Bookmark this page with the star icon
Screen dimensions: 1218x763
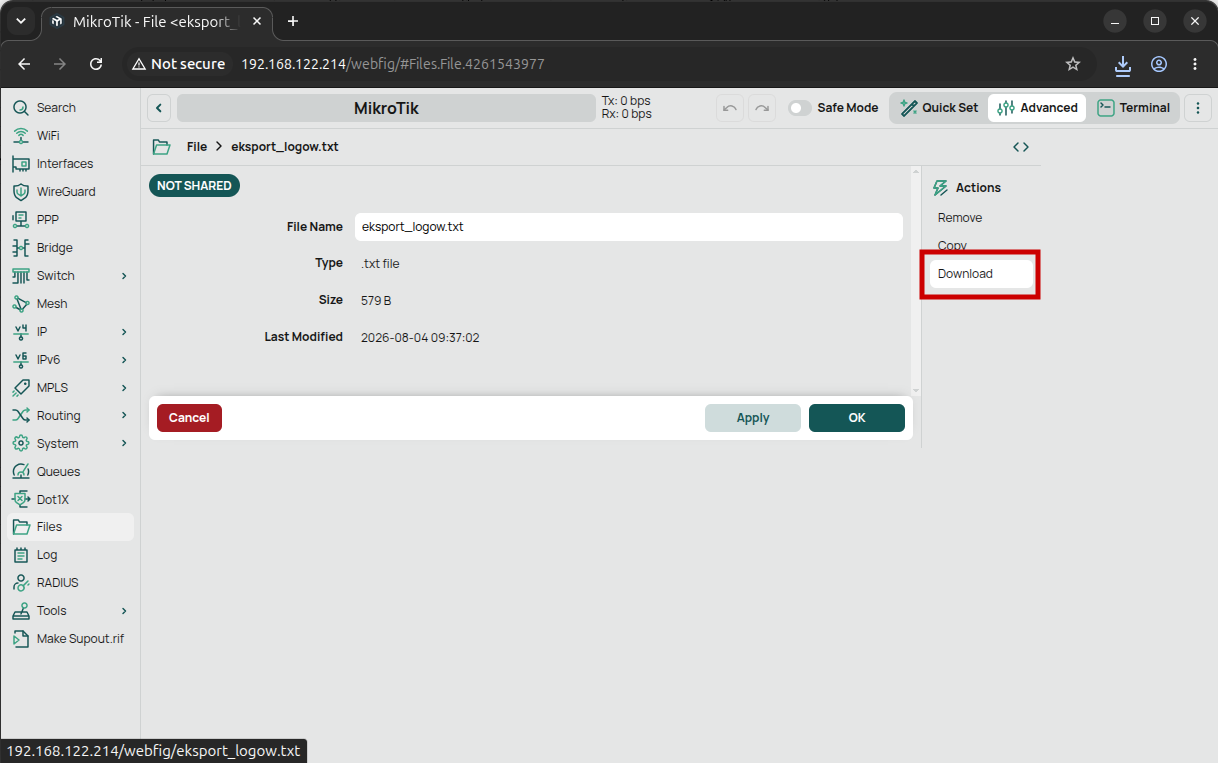coord(1073,64)
